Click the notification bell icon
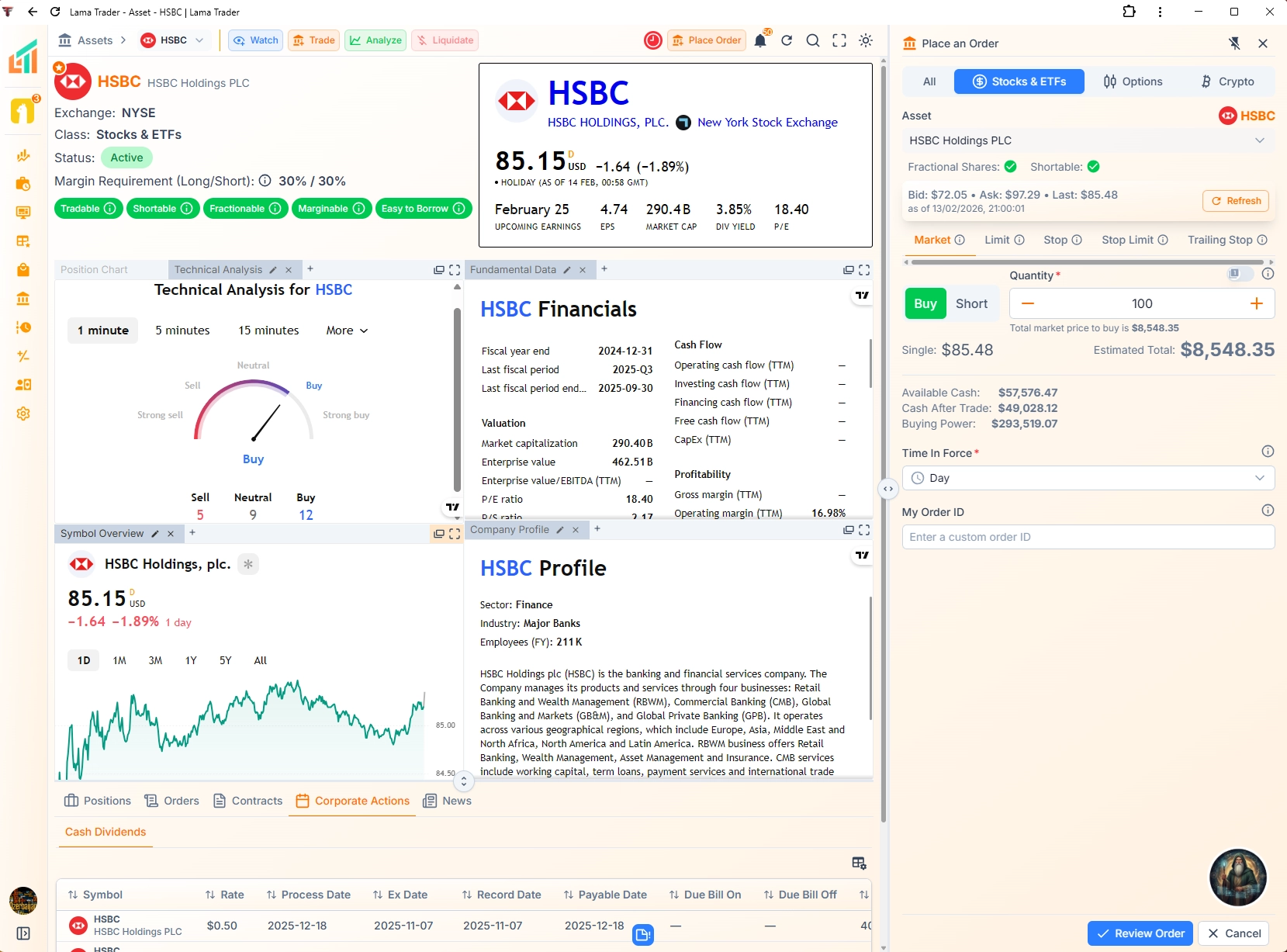Viewport: 1287px width, 952px height. [760, 40]
